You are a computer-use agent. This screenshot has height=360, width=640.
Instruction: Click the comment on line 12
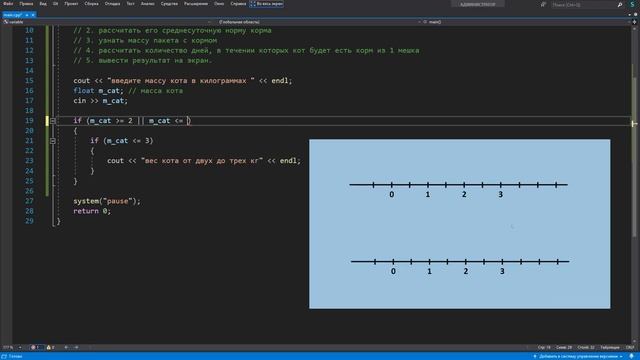(246, 51)
